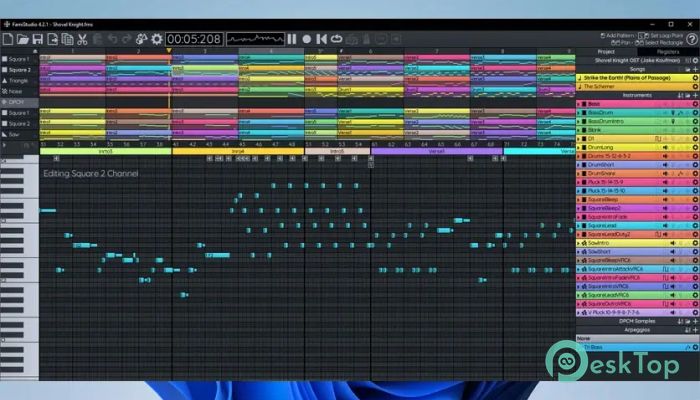Open properties gear for the Bass instrument

pos(695,104)
